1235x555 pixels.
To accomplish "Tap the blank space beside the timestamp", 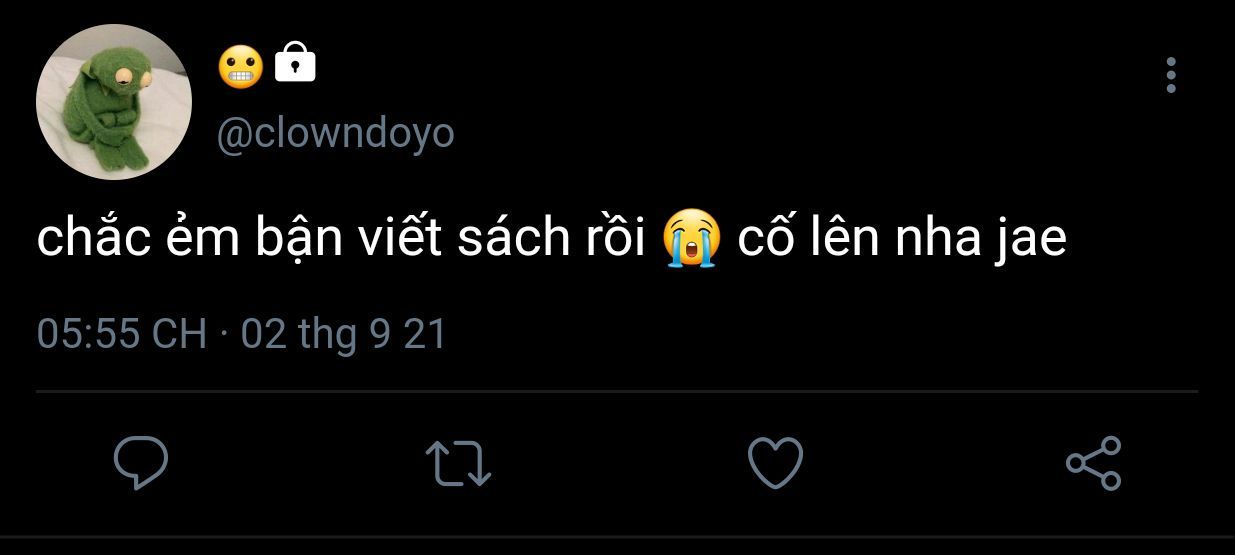I will coord(820,333).
